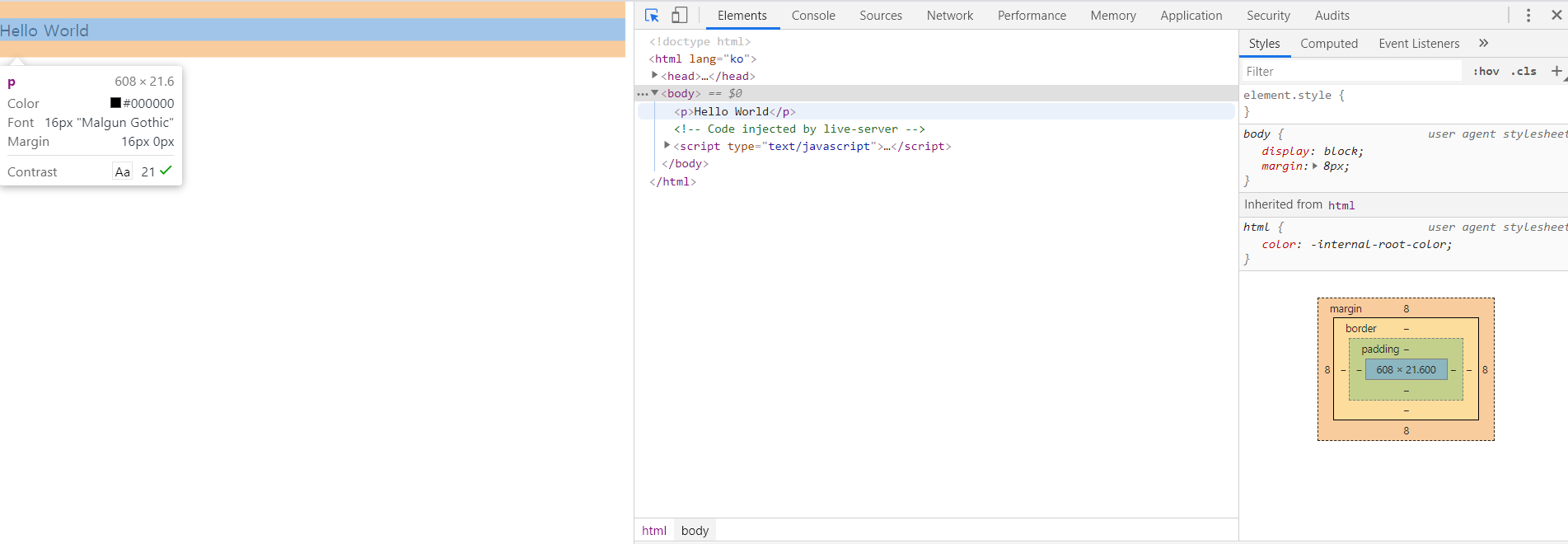The height and width of the screenshot is (544, 1568).
Task: Open the Memory tab
Action: (1113, 15)
